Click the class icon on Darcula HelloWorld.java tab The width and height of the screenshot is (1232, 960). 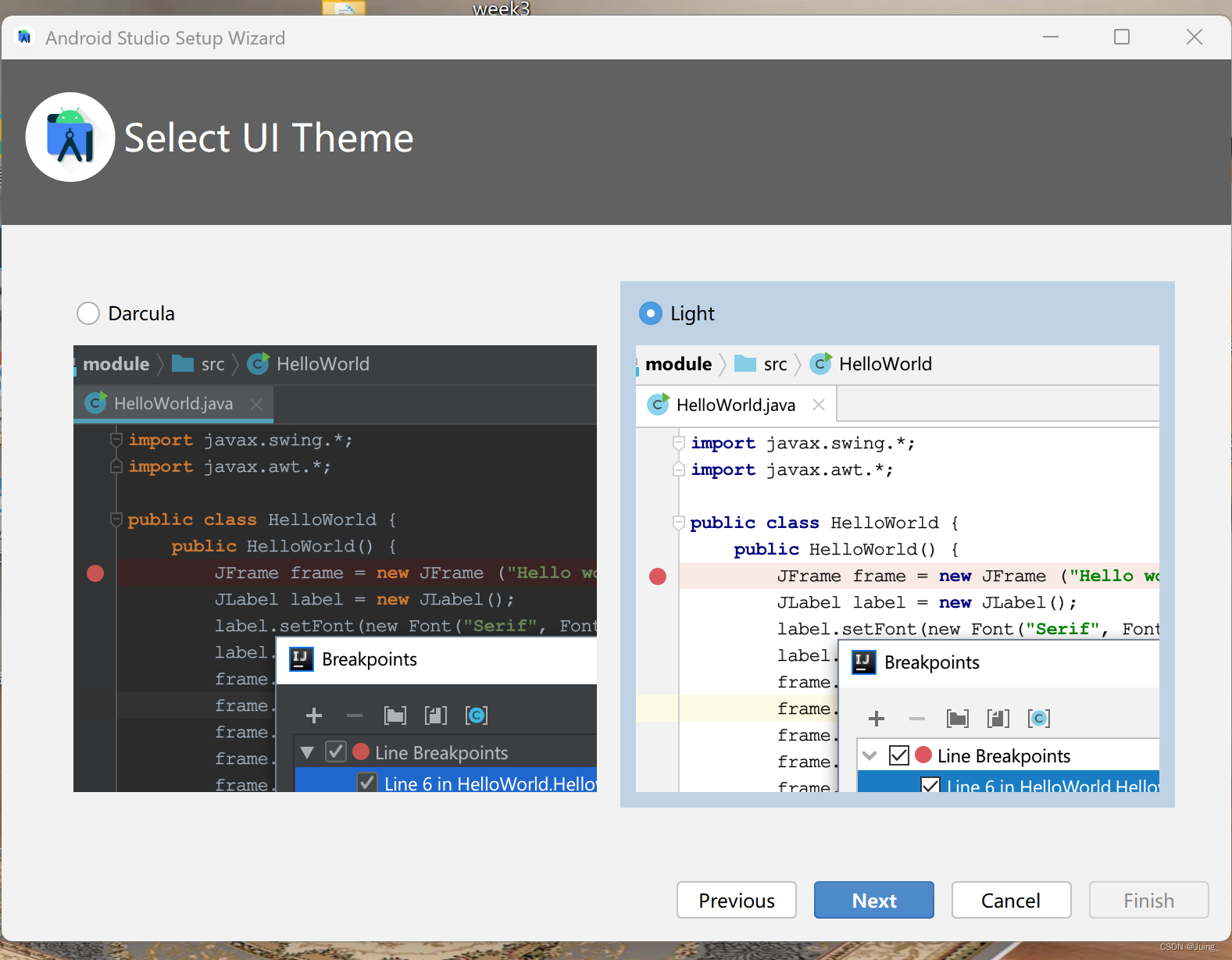click(96, 403)
